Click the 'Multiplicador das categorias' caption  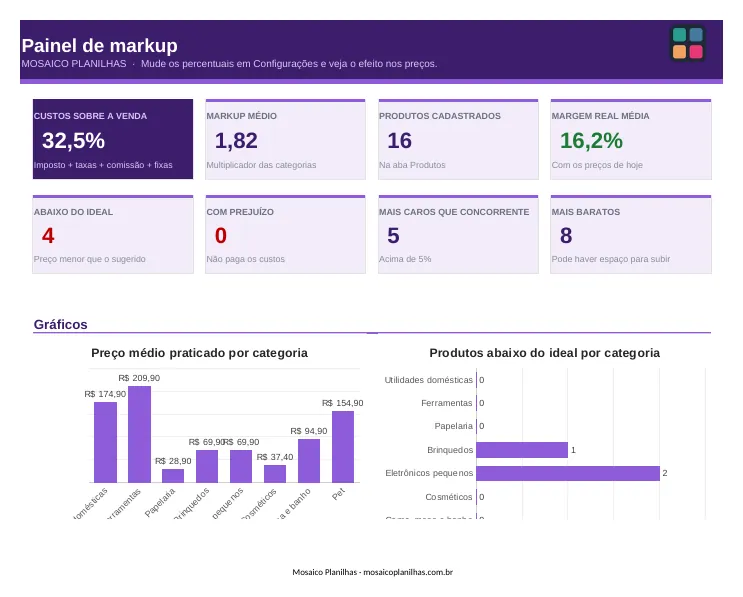[x=261, y=165]
